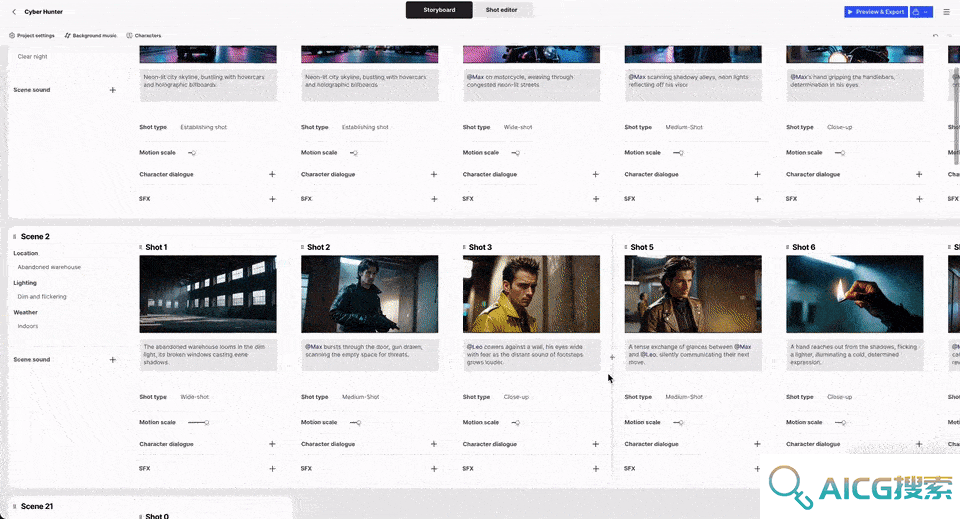
Task: Adjust Motion scale slider of Scene 2 Shot 5
Action: (x=678, y=422)
